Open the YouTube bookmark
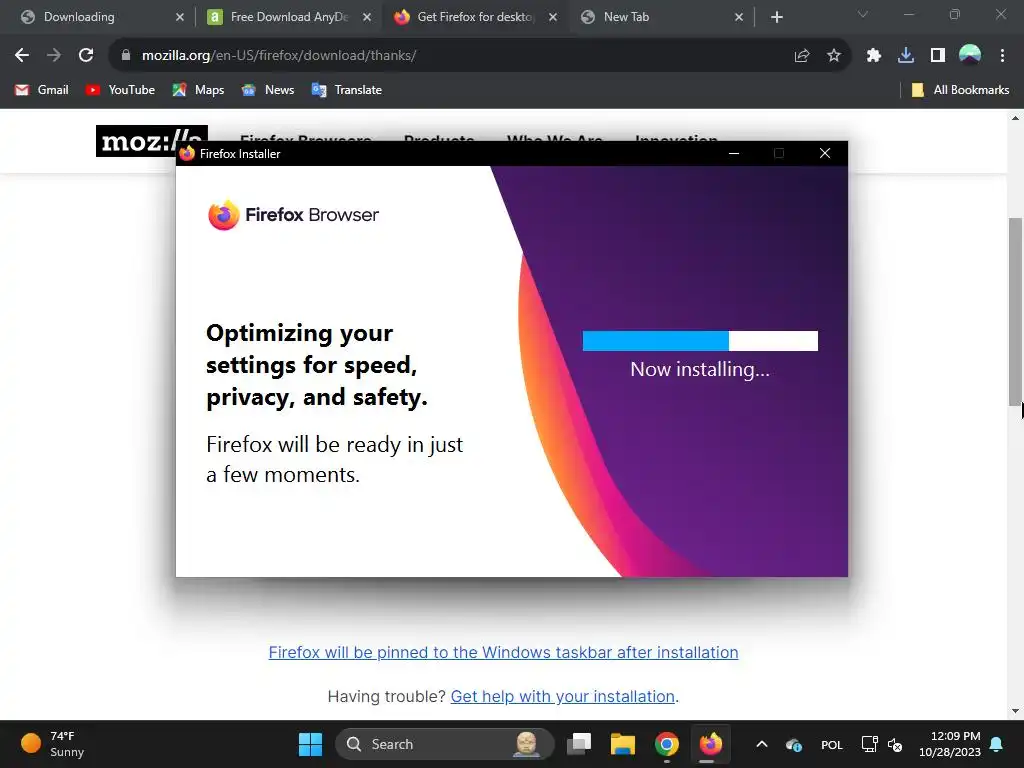The width and height of the screenshot is (1024, 768). (120, 90)
